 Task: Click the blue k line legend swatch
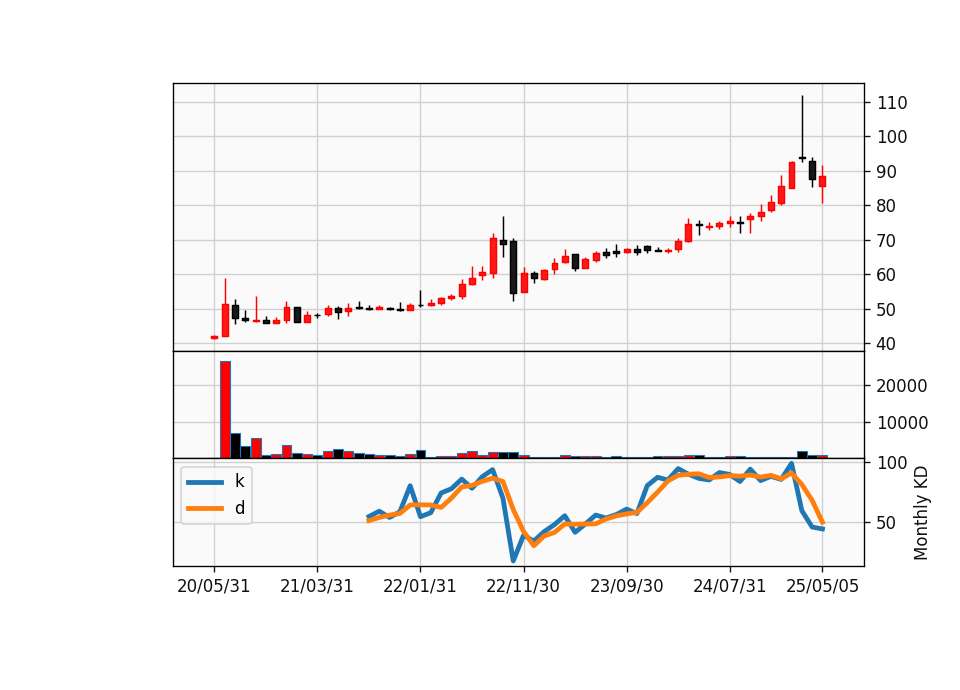205,482
